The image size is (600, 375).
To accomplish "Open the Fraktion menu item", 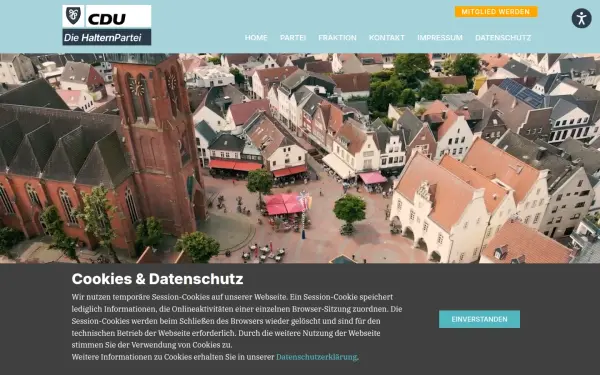I will pos(337,38).
